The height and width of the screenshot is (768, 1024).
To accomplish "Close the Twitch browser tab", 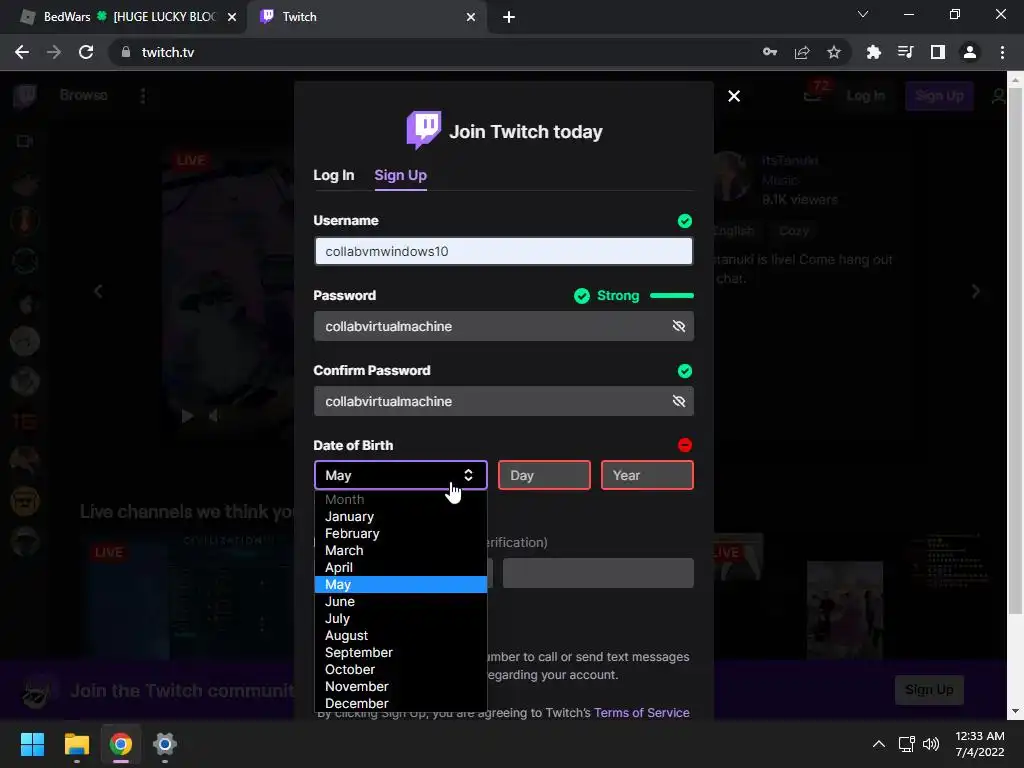I will pyautogui.click(x=471, y=17).
